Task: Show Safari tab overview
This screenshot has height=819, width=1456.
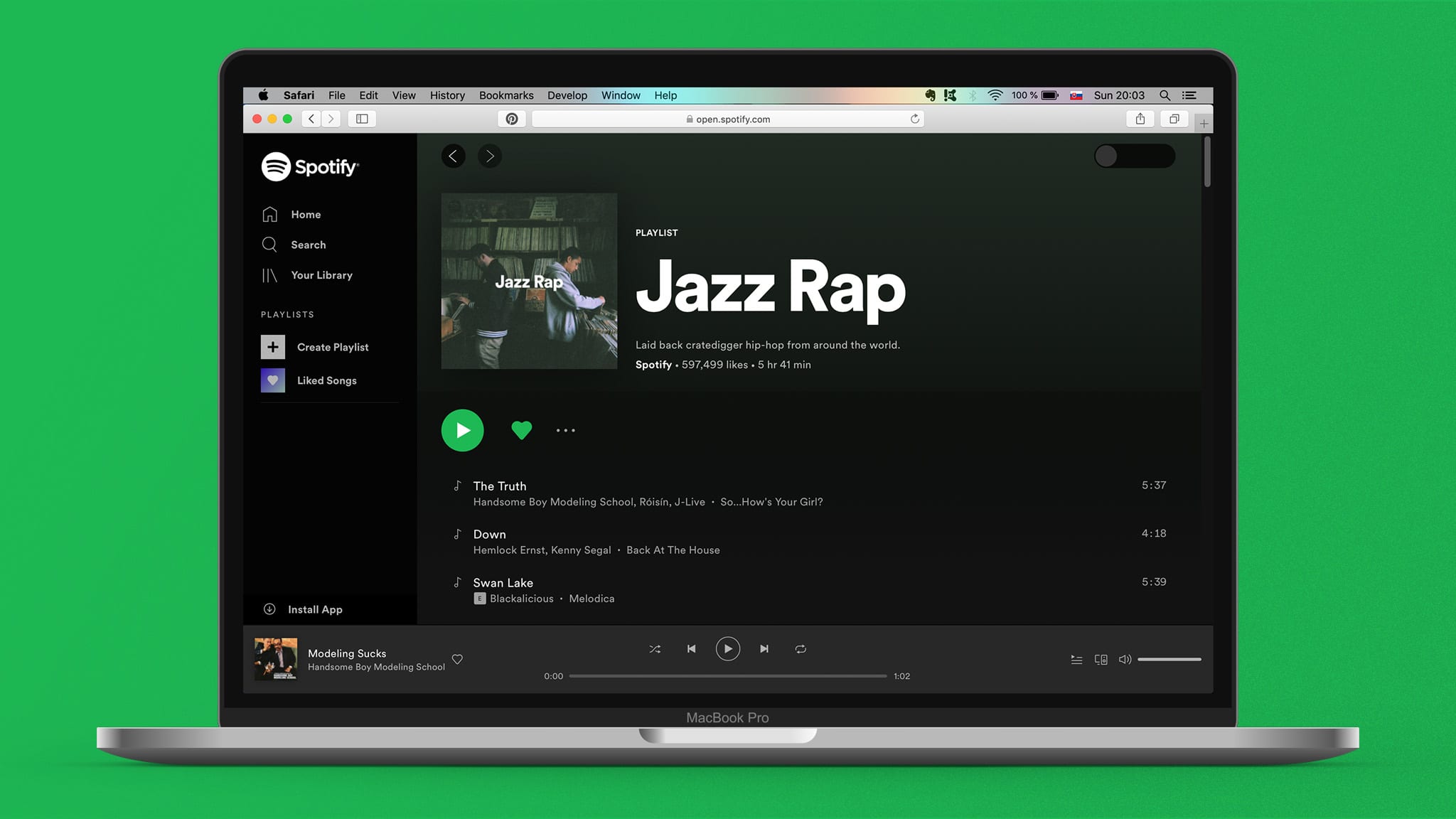Action: point(1174,119)
